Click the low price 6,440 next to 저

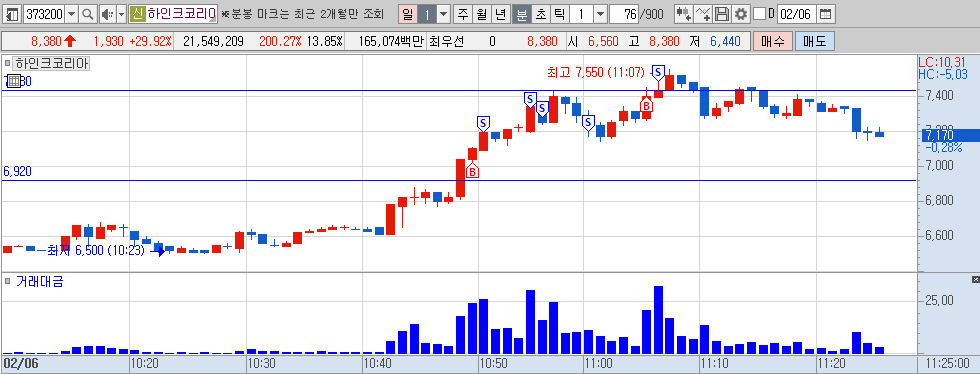725,42
